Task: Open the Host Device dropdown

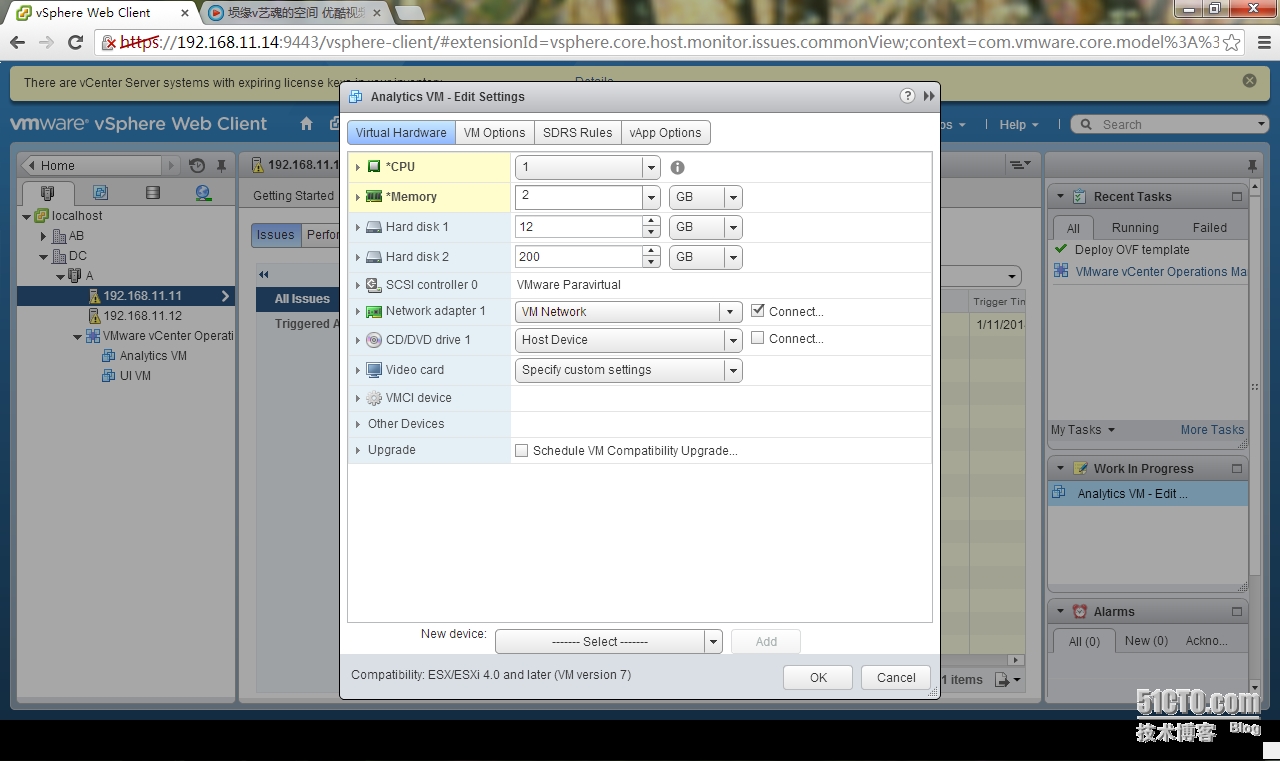Action: (733, 340)
